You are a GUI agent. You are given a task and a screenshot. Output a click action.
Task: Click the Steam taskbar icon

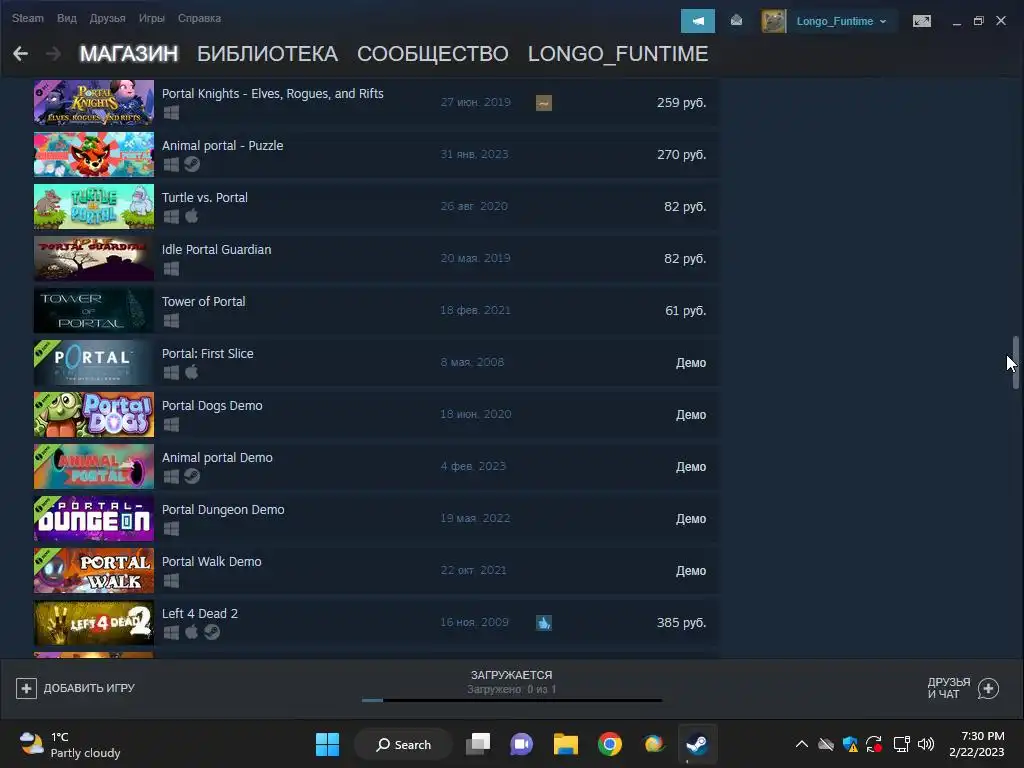coord(697,744)
